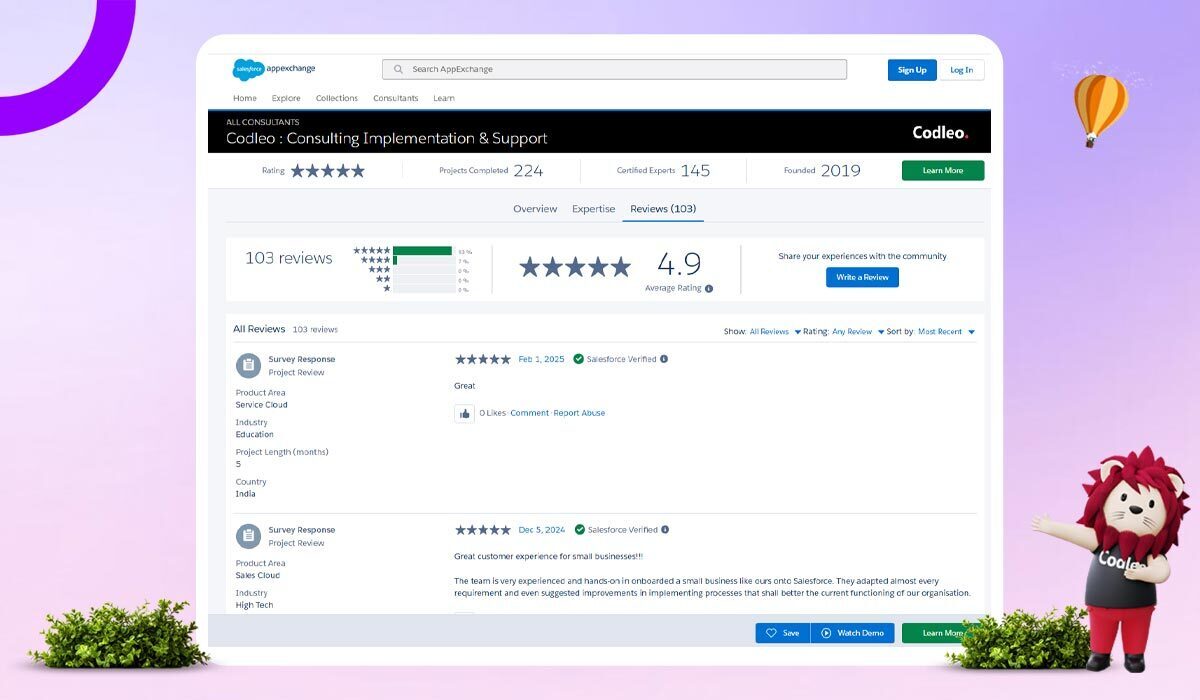
Task: Like the 'Great' review with thumbs-up
Action: coord(464,413)
